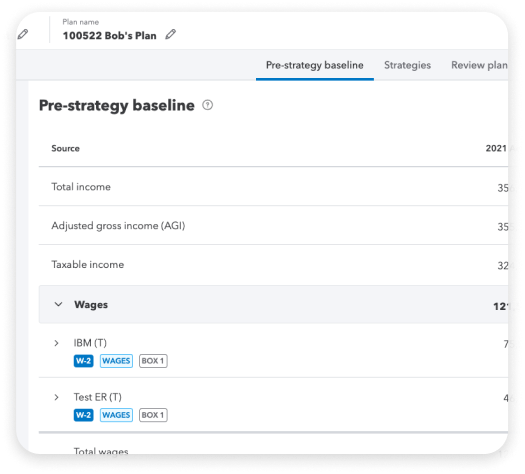Click the W-2 badge under Test ER (T)
This screenshot has height=474, width=525.
83,415
